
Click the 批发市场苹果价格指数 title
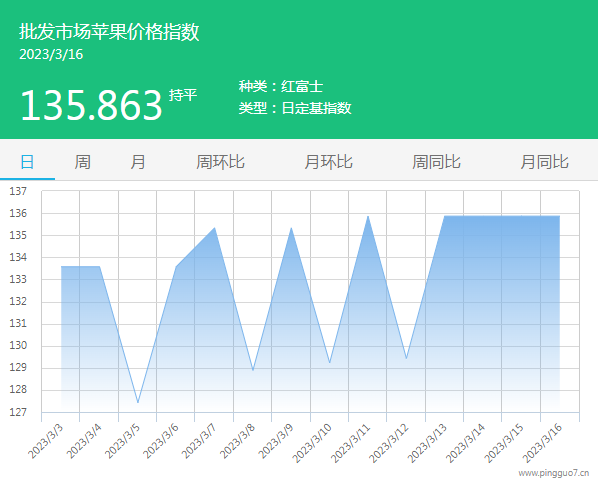point(109,31)
